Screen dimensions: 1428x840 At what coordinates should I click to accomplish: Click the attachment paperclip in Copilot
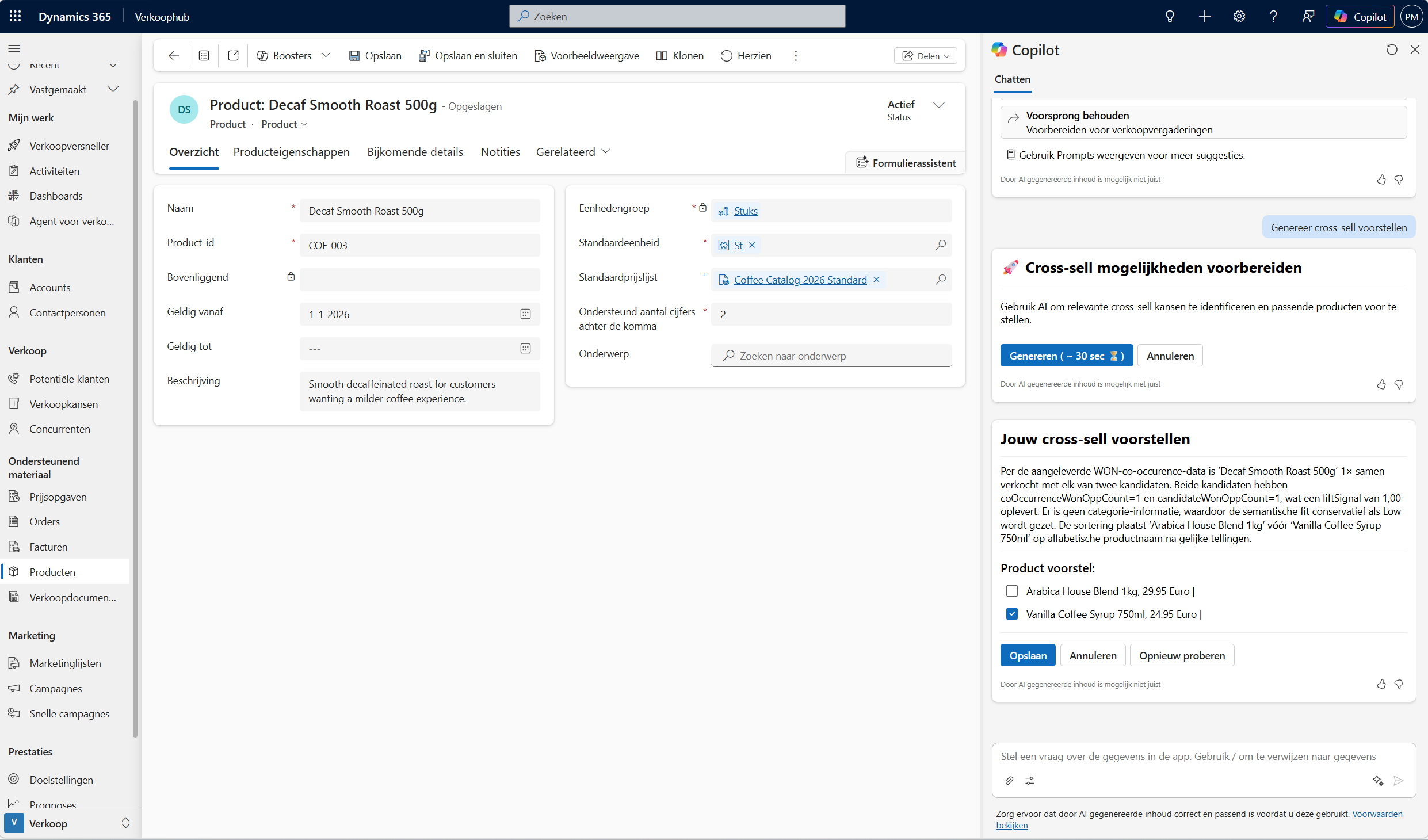[x=1009, y=781]
